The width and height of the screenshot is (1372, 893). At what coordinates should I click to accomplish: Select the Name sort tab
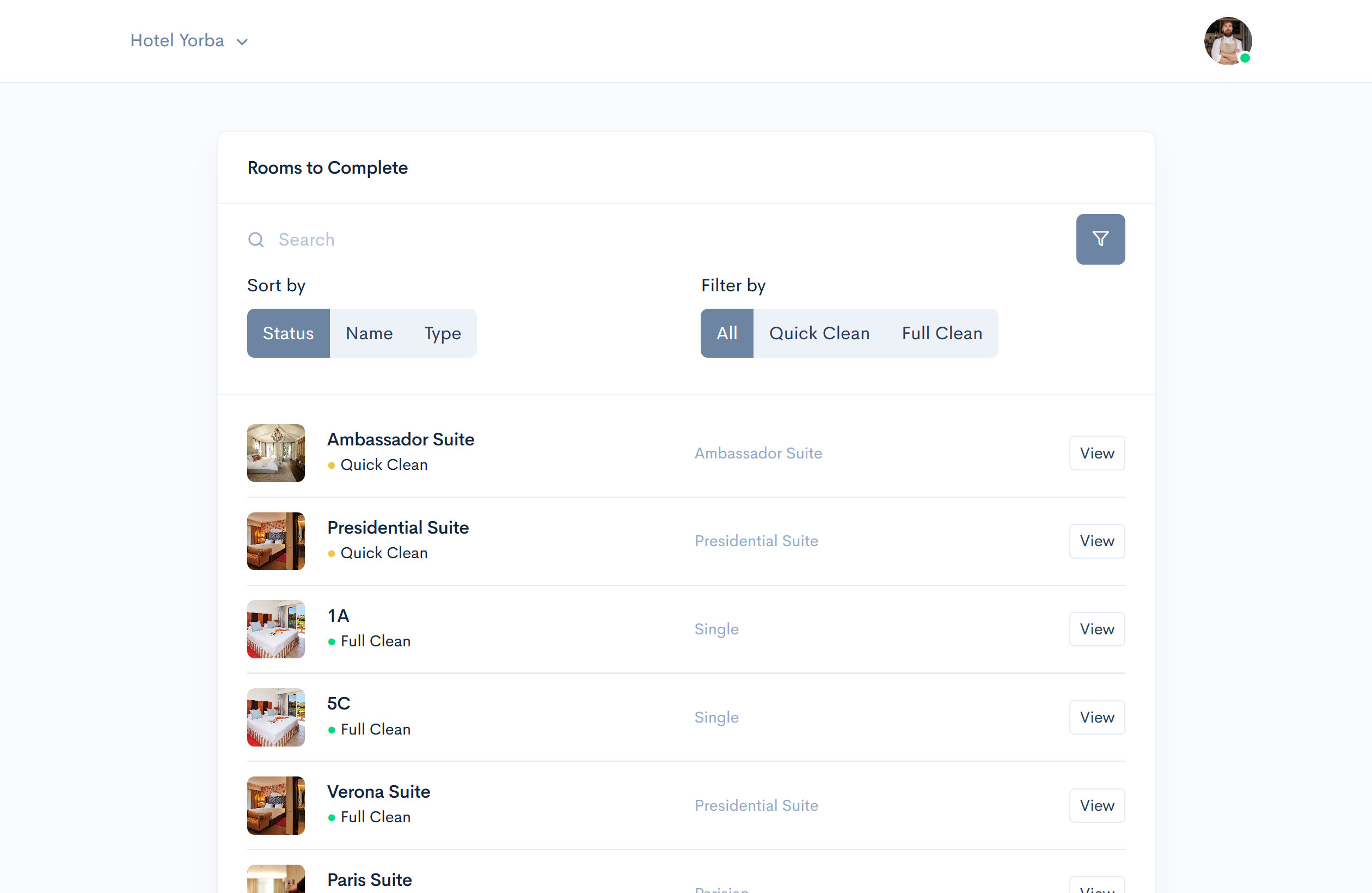[x=370, y=332]
